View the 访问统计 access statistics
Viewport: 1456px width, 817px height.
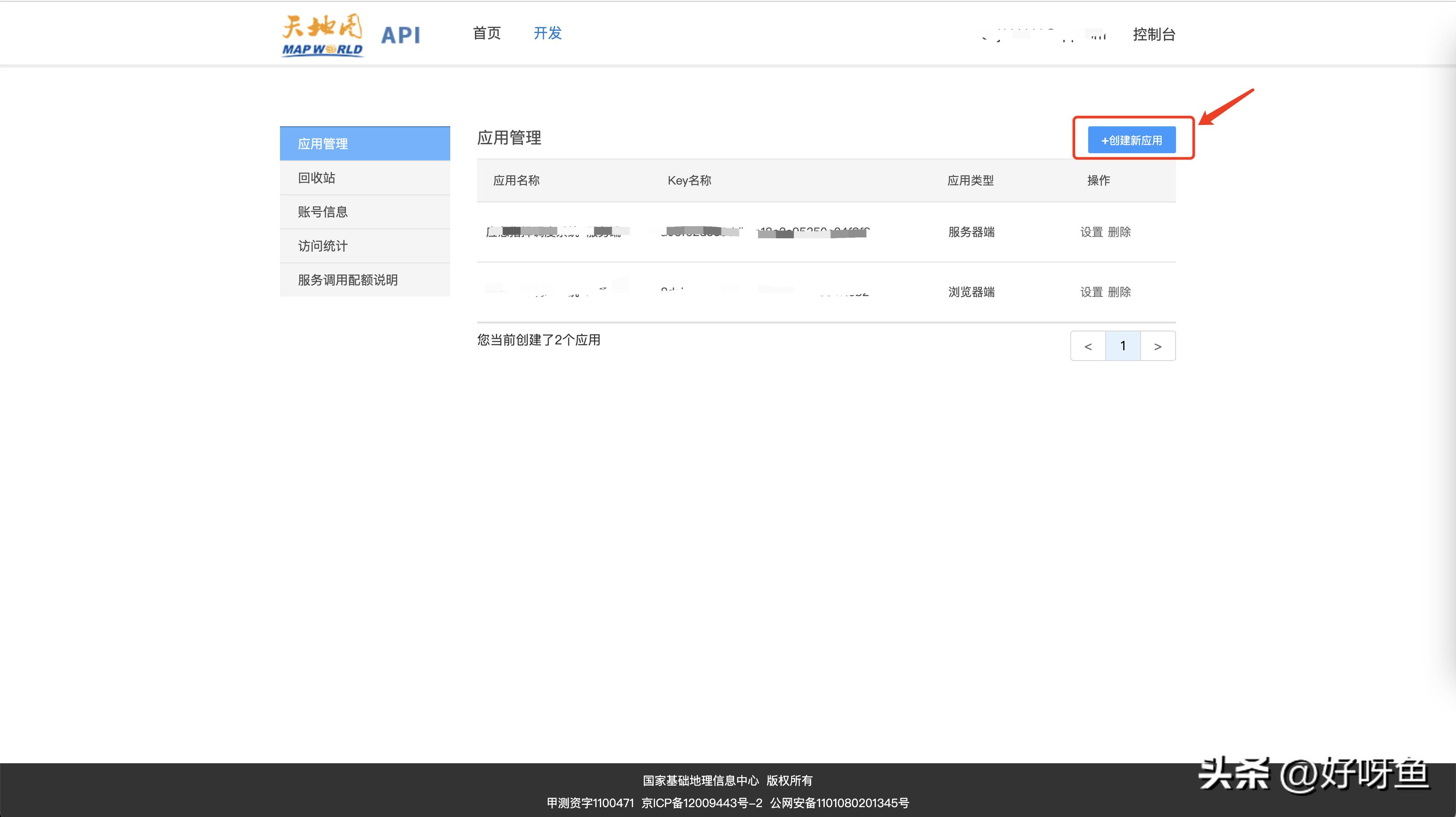(322, 246)
